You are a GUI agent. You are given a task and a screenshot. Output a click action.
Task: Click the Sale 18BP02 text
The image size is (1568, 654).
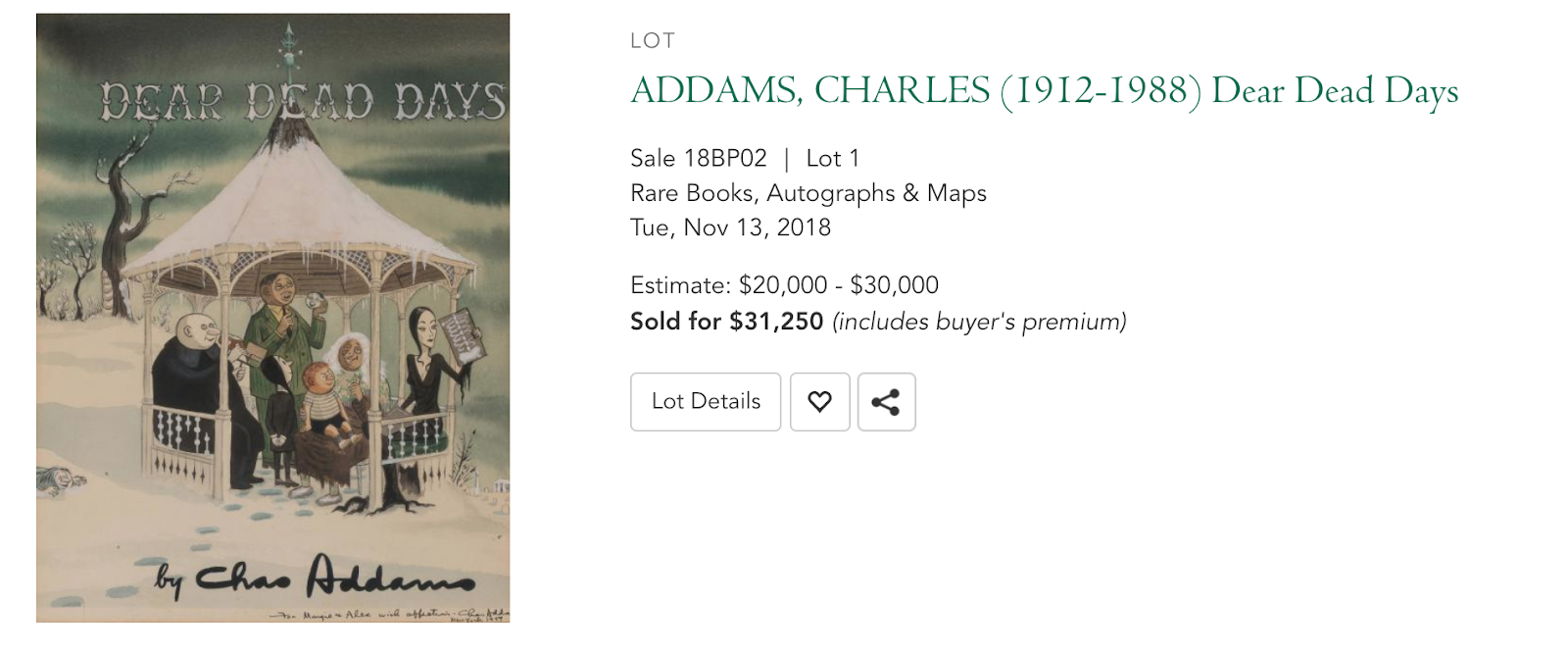point(698,156)
